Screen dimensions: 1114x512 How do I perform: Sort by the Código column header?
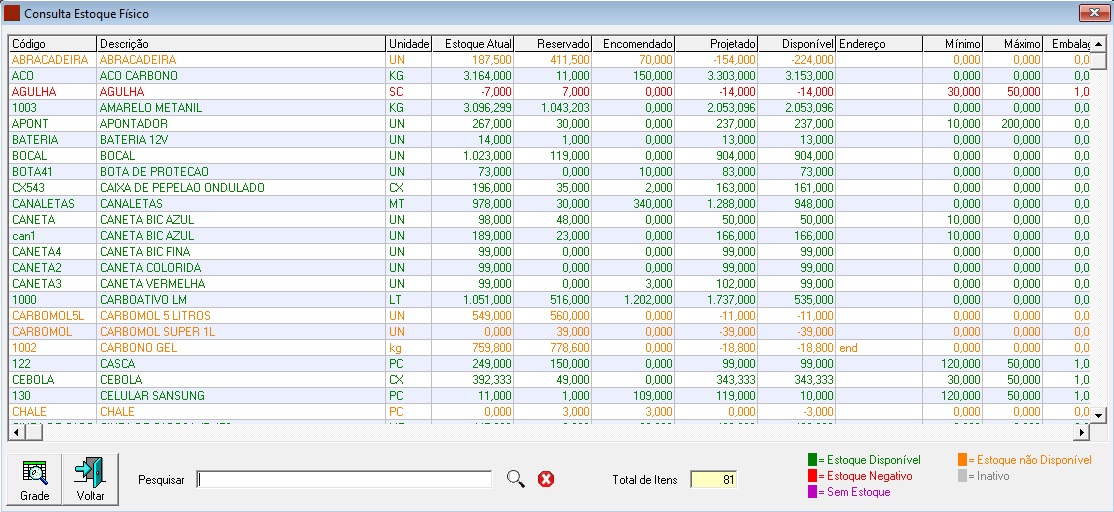click(52, 44)
